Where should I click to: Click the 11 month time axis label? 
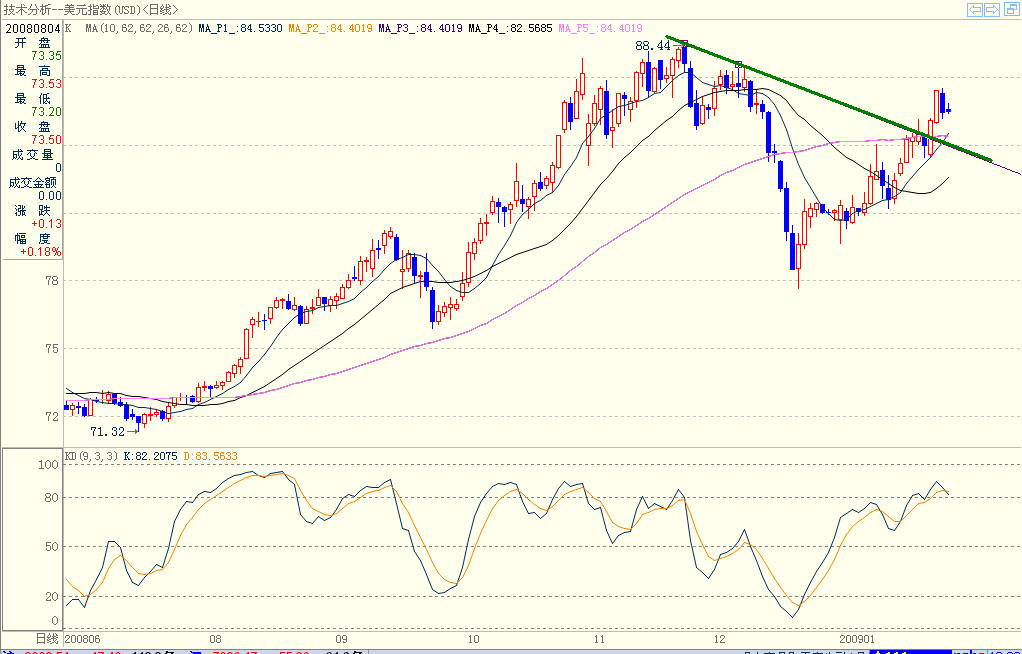coord(598,639)
